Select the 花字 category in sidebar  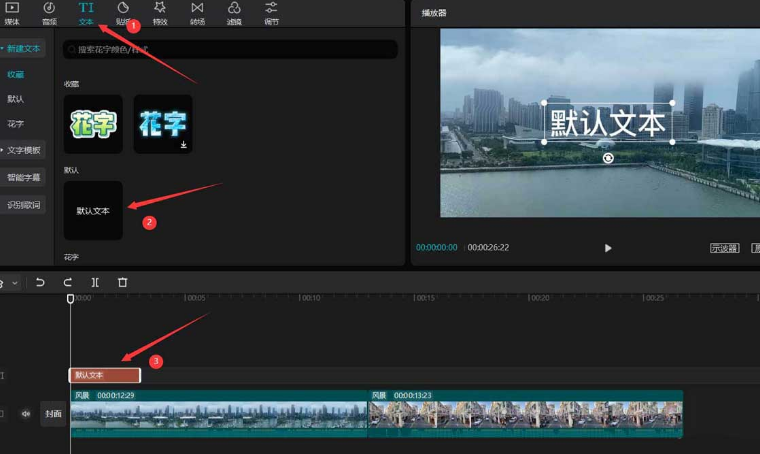pos(16,124)
